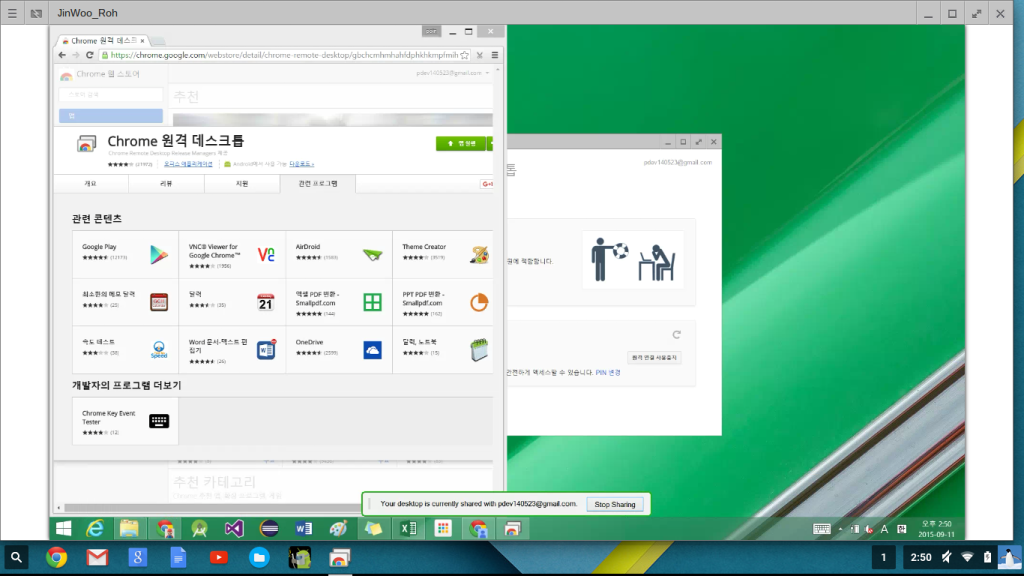The image size is (1024, 576).
Task: Toggle fullscreen for the JinWoo_Roh session window
Action: 976,14
